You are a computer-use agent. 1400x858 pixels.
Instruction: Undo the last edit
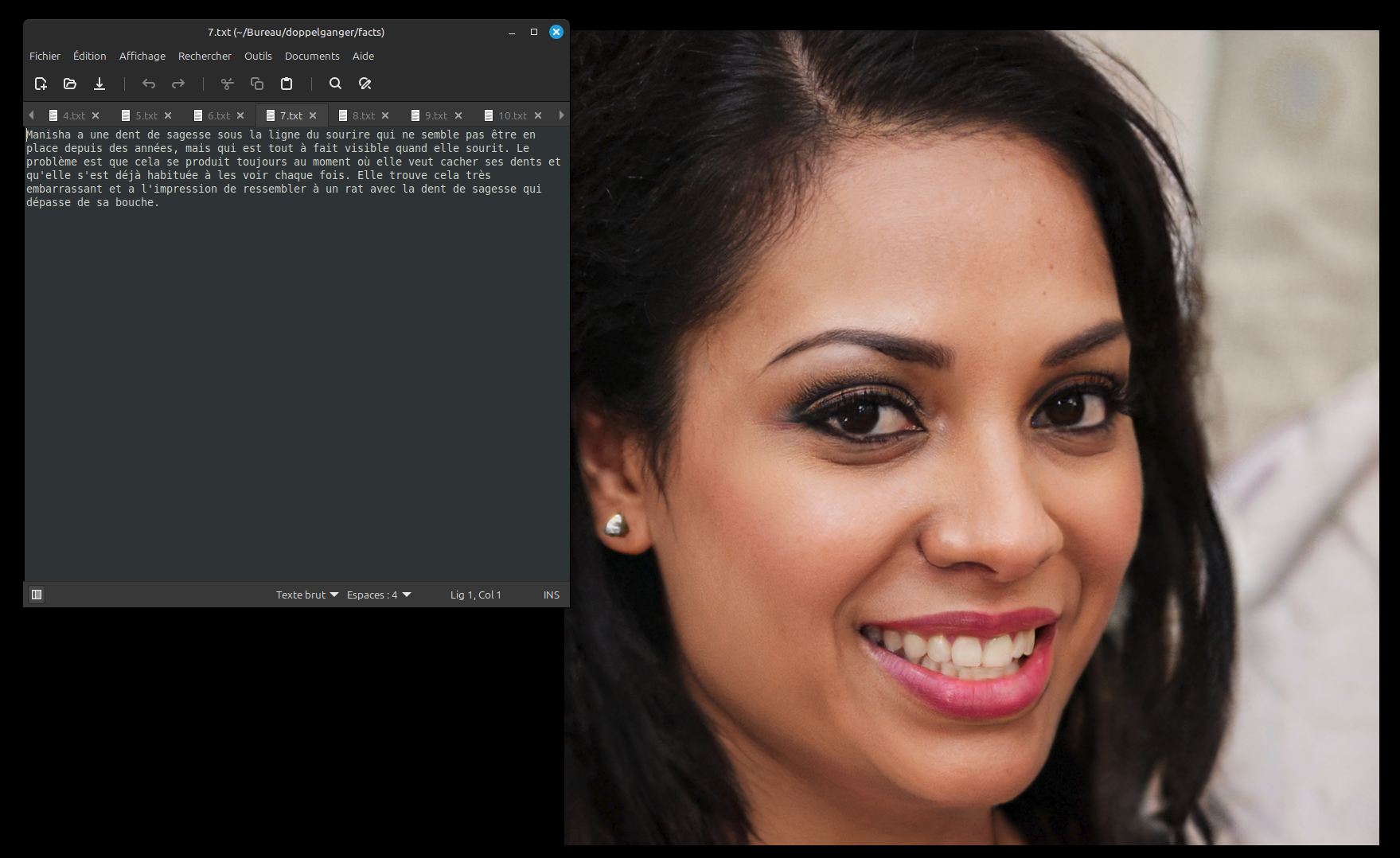(149, 84)
